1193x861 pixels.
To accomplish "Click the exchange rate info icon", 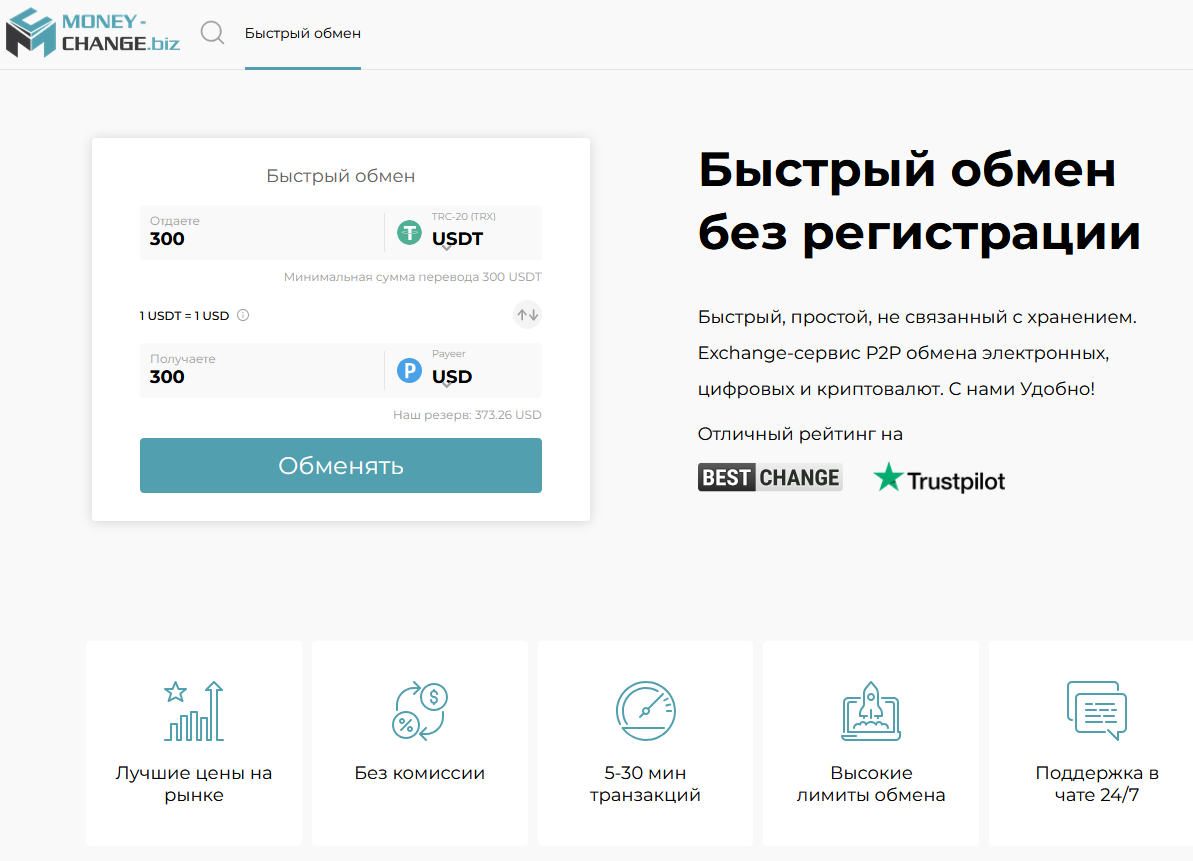I will [243, 315].
